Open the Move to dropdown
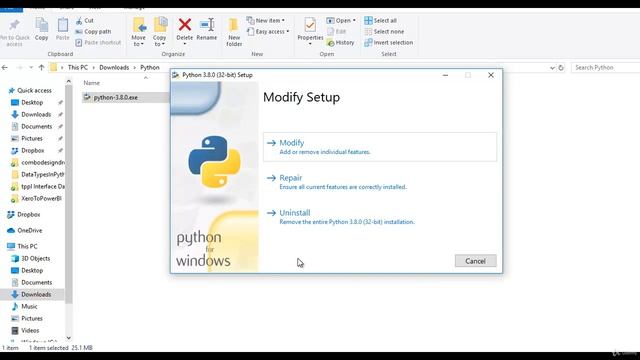Viewport: 640px width, 360px height. click(139, 41)
